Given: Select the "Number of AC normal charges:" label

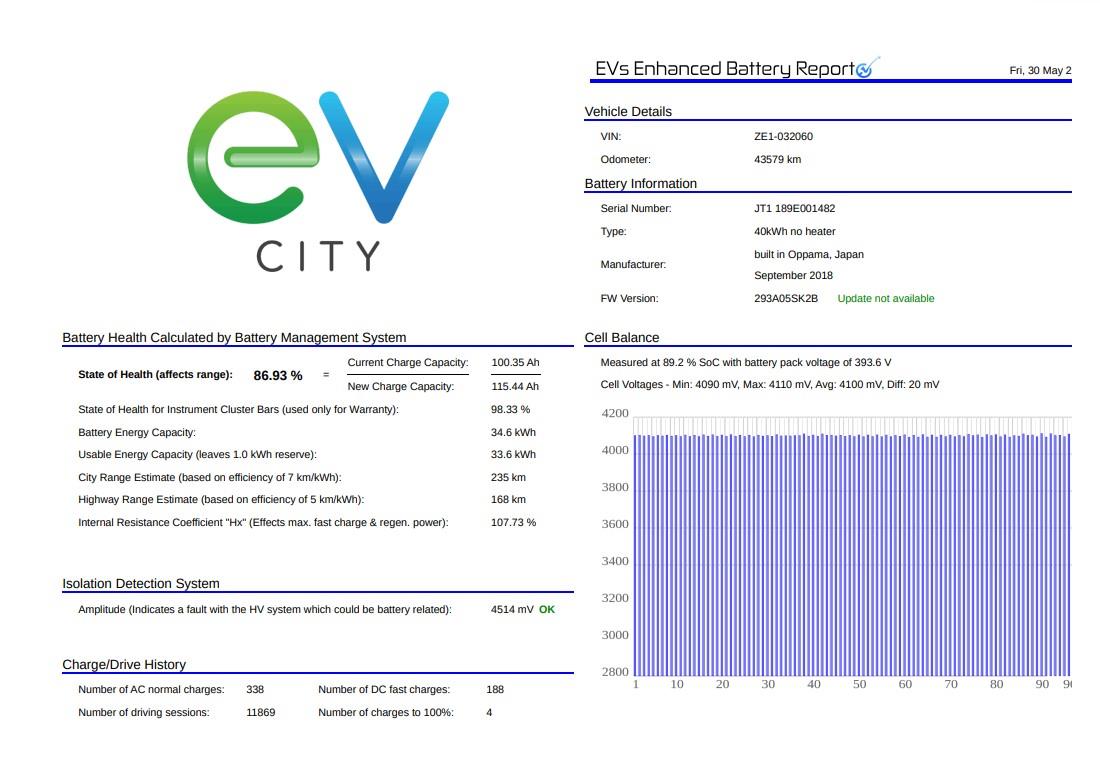Looking at the screenshot, I should click(x=151, y=689).
